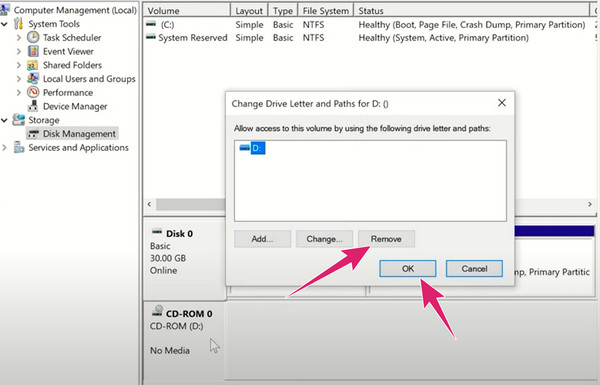Expand the Shared Folders node
The width and height of the screenshot is (600, 385).
point(19,65)
